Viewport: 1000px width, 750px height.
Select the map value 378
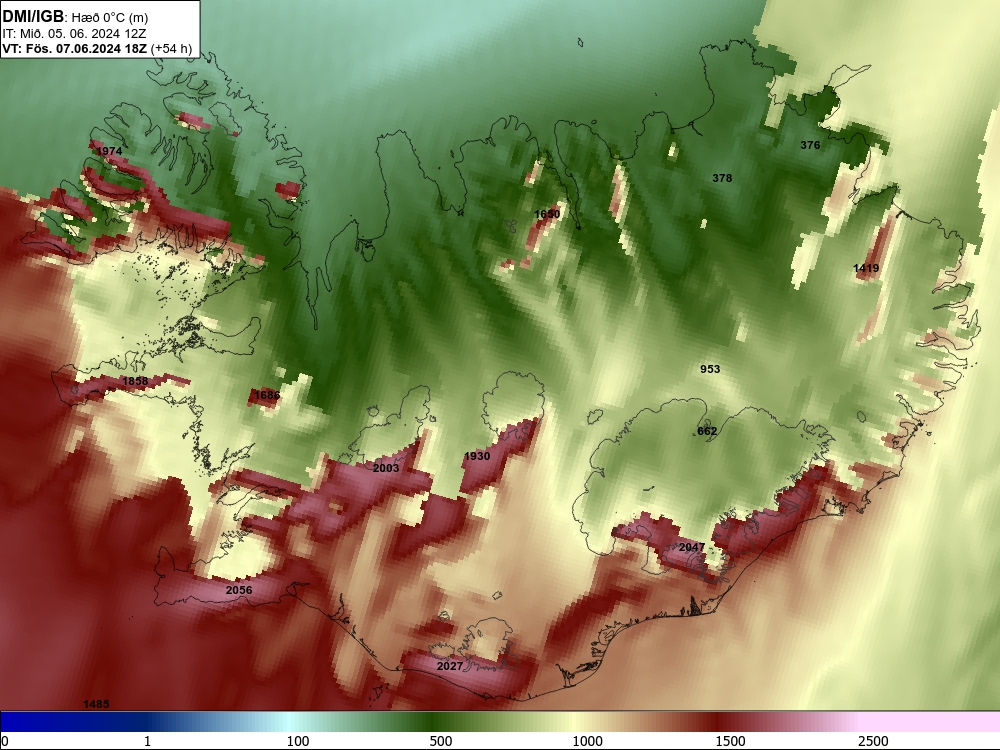point(722,178)
